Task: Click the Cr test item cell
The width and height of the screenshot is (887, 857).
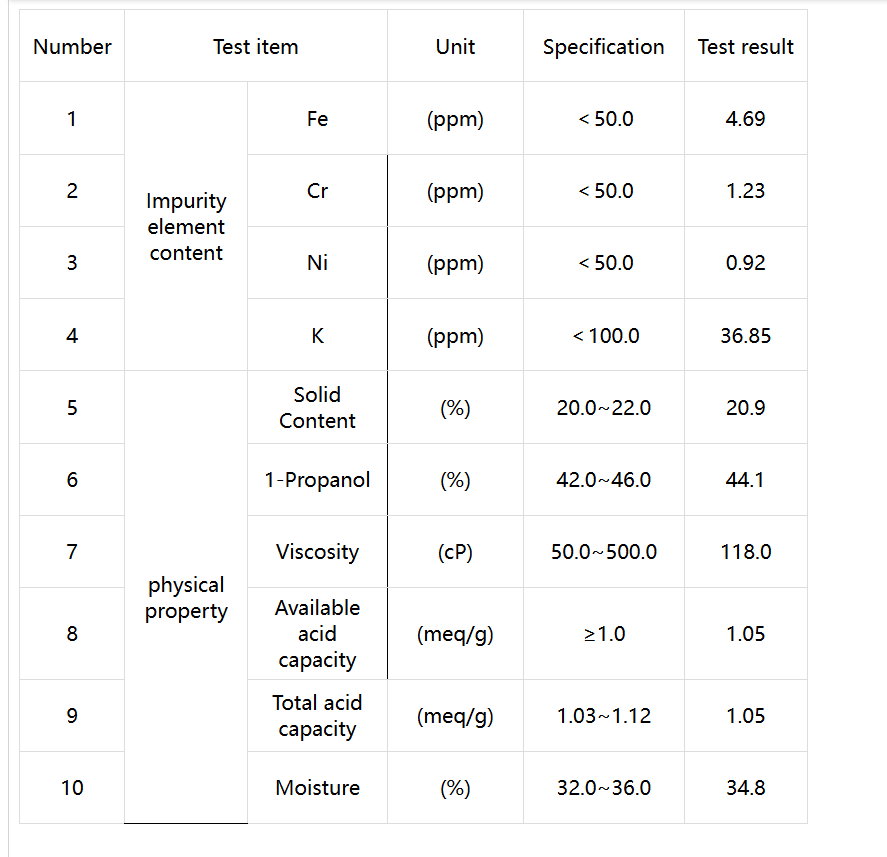Action: [317, 191]
